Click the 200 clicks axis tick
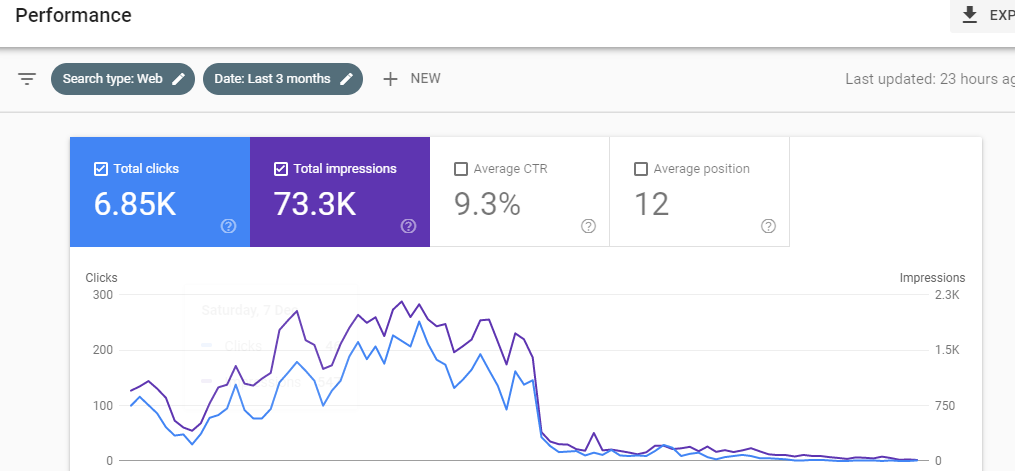The width and height of the screenshot is (1015, 471). tap(102, 350)
